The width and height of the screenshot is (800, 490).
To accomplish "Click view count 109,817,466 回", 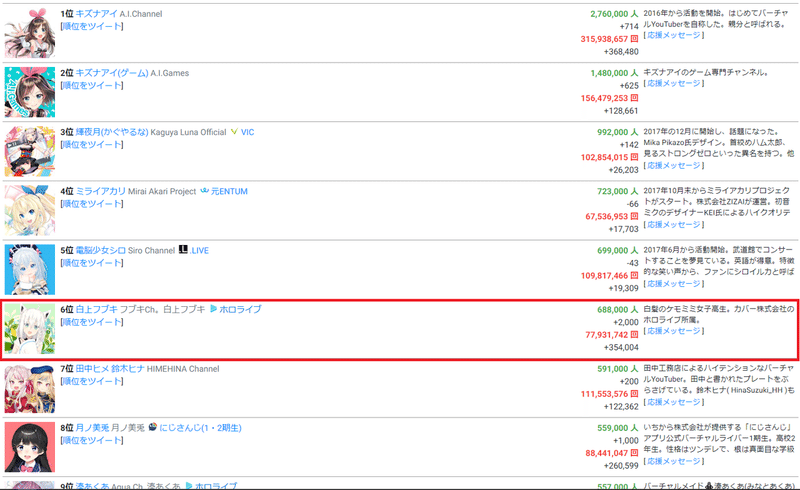I will pos(609,276).
